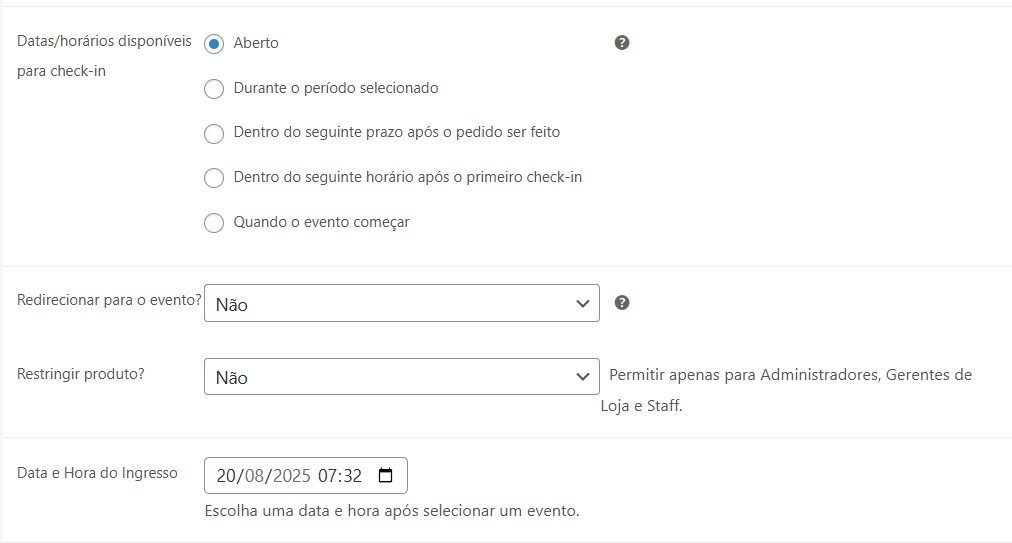Select prazo após o pedido ser feito option

tap(214, 133)
